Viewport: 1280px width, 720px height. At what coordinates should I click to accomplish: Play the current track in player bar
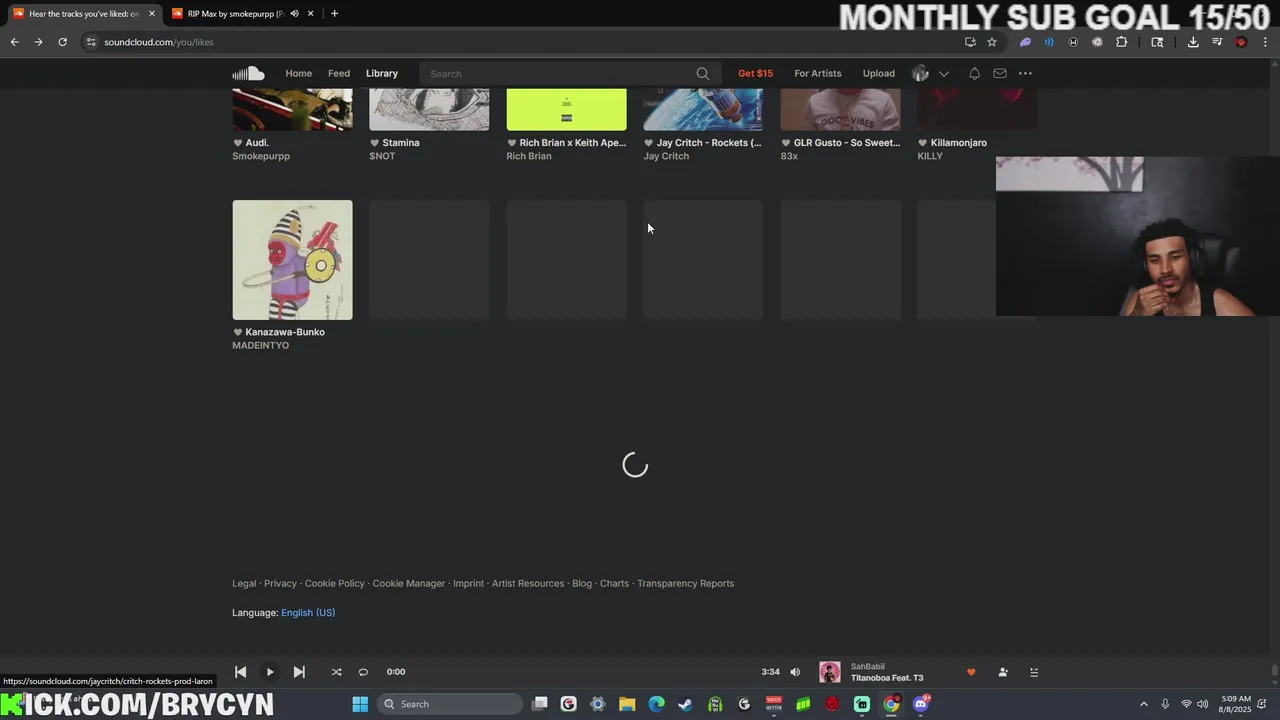270,672
